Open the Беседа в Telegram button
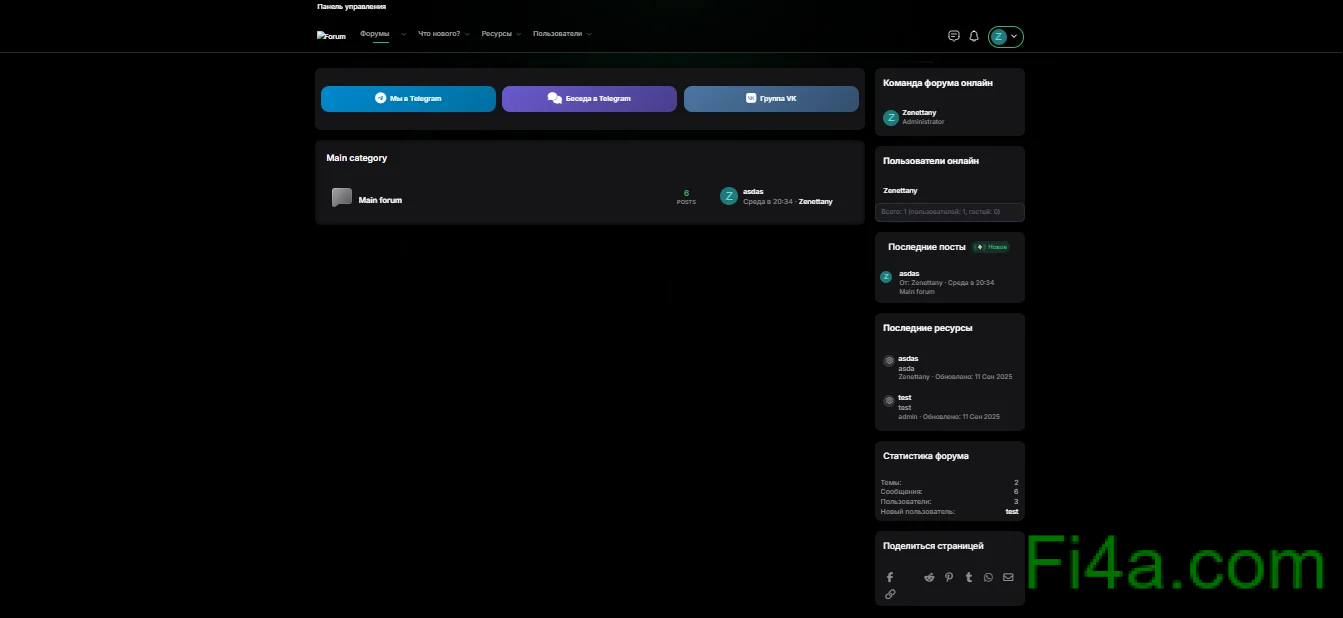1343x618 pixels. (x=589, y=99)
